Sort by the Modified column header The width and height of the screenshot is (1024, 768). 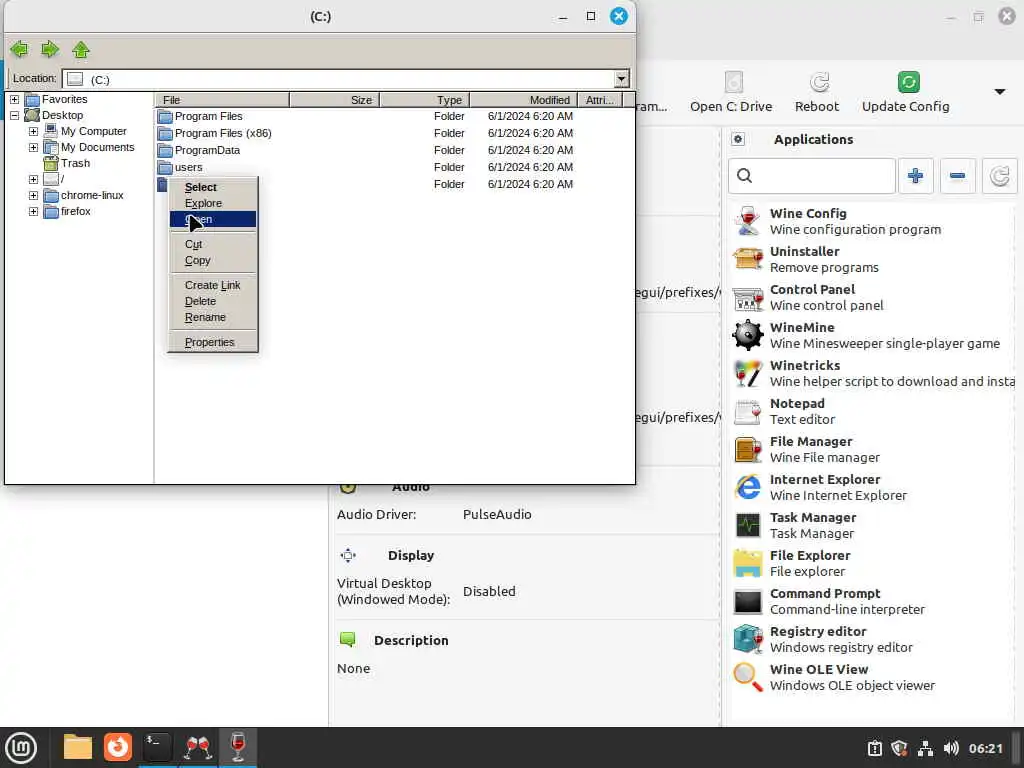(524, 100)
